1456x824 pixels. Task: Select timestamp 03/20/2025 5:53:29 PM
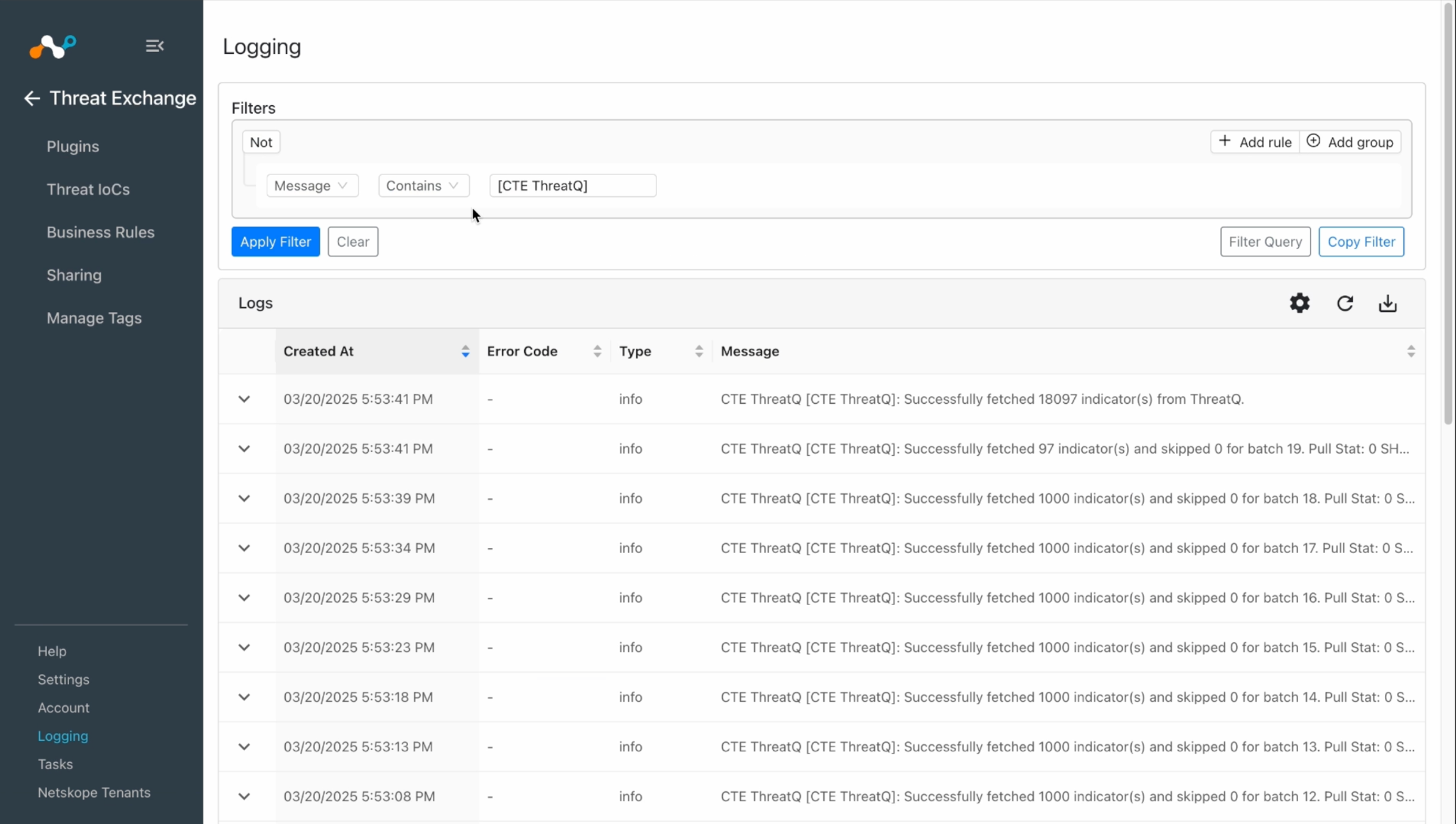click(359, 598)
